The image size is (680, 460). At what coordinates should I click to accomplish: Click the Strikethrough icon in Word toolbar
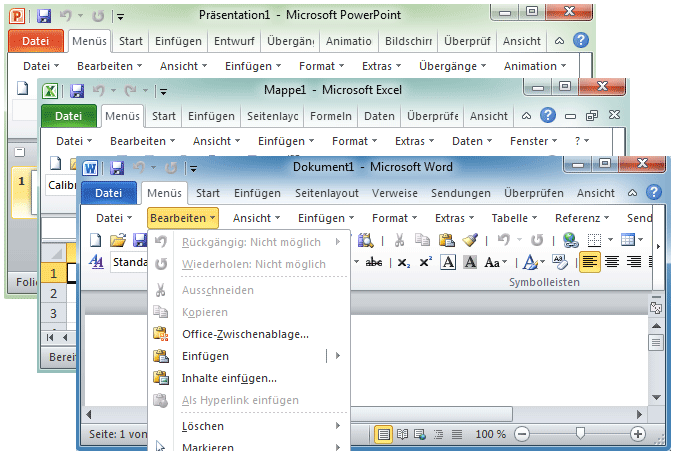[x=375, y=262]
